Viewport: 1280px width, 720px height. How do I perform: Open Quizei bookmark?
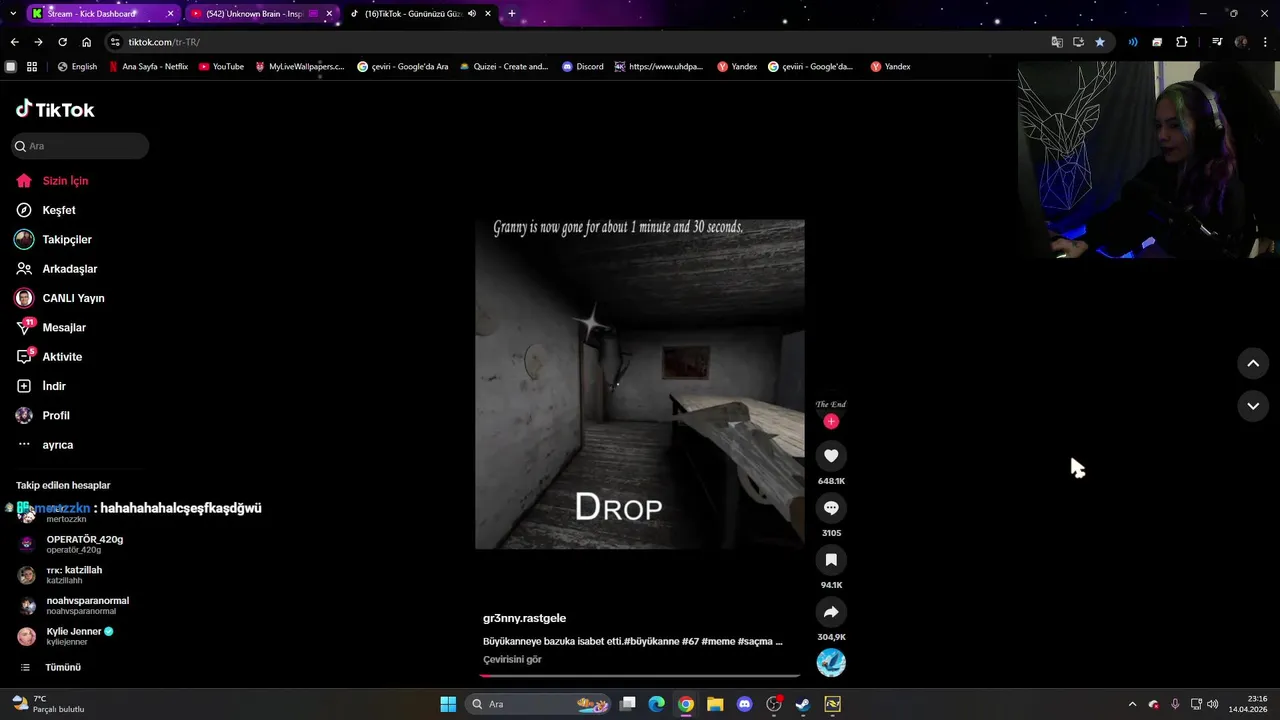click(504, 67)
